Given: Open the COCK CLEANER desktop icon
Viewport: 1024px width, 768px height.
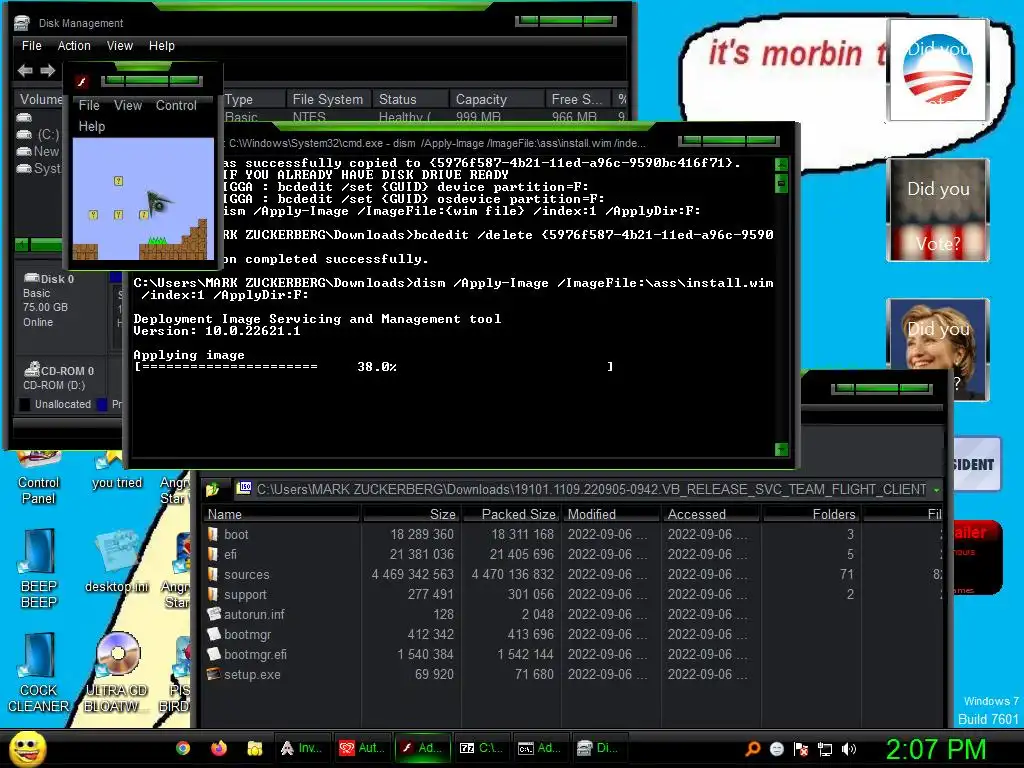Looking at the screenshot, I should click(x=39, y=673).
